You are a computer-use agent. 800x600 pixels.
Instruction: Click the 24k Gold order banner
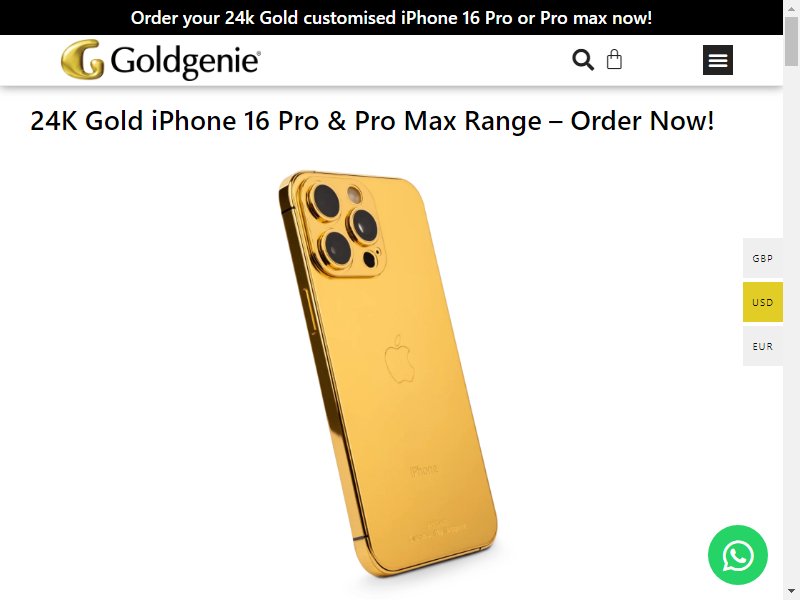(391, 18)
